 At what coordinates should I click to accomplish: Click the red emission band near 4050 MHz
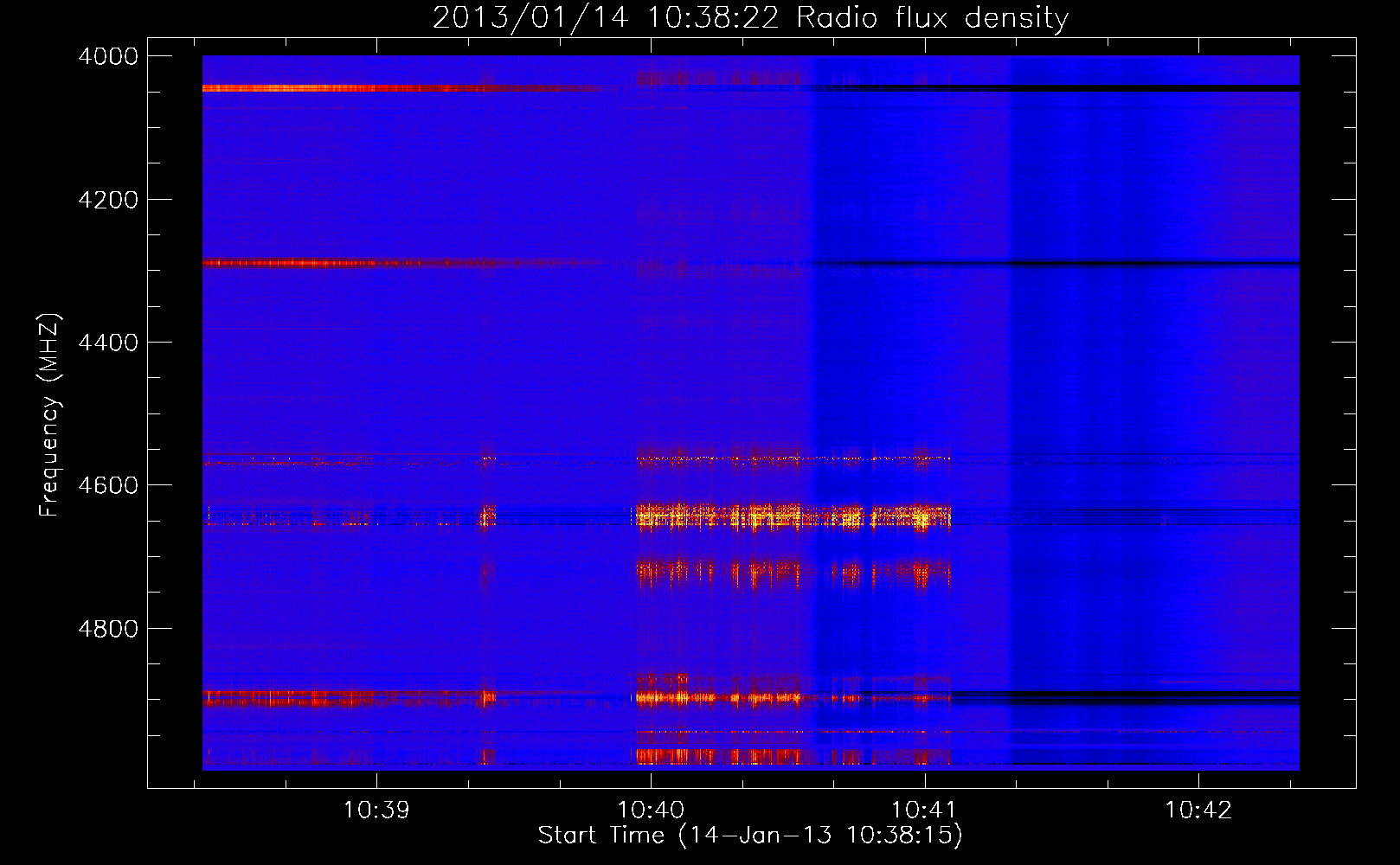[x=402, y=87]
